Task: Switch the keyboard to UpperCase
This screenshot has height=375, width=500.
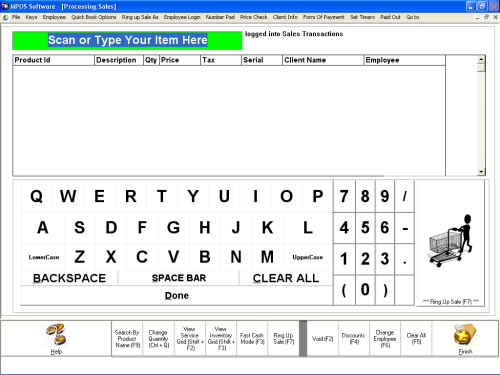Action: click(x=308, y=257)
